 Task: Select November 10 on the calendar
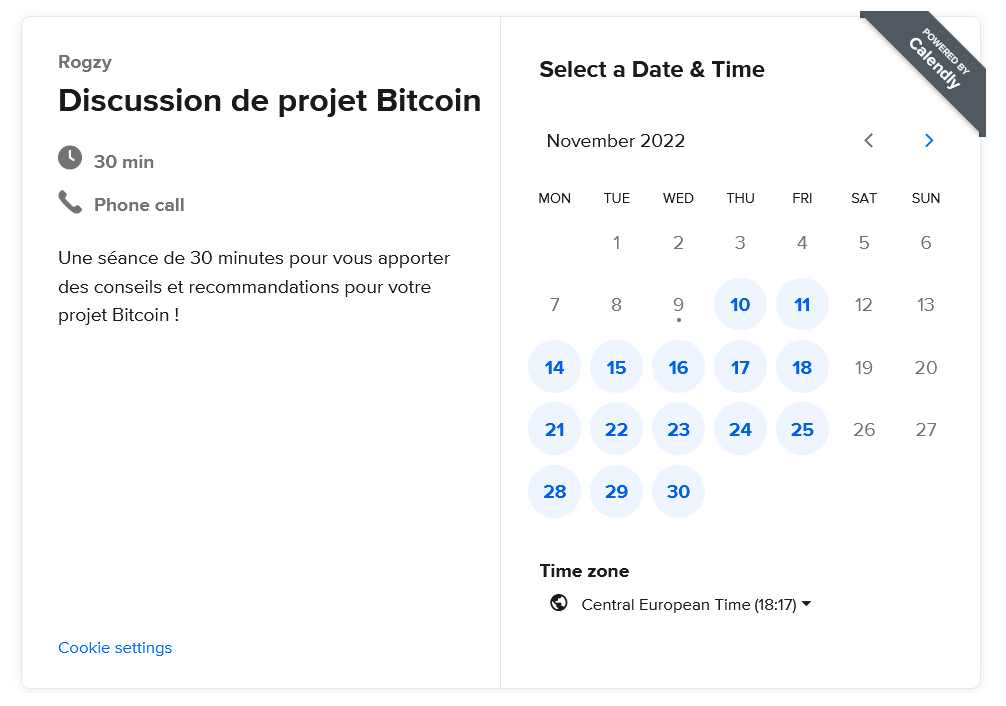(x=740, y=305)
